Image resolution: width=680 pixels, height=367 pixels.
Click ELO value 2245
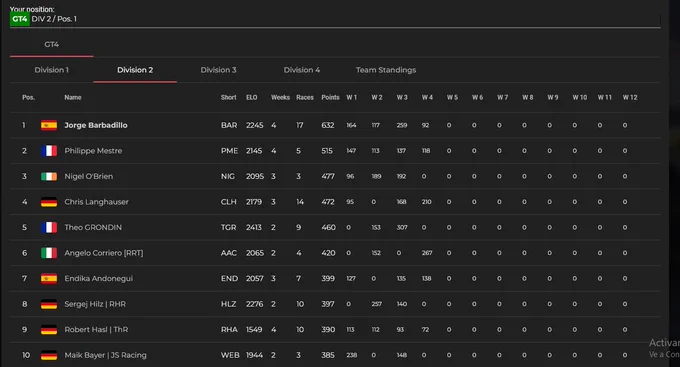pyautogui.click(x=255, y=125)
